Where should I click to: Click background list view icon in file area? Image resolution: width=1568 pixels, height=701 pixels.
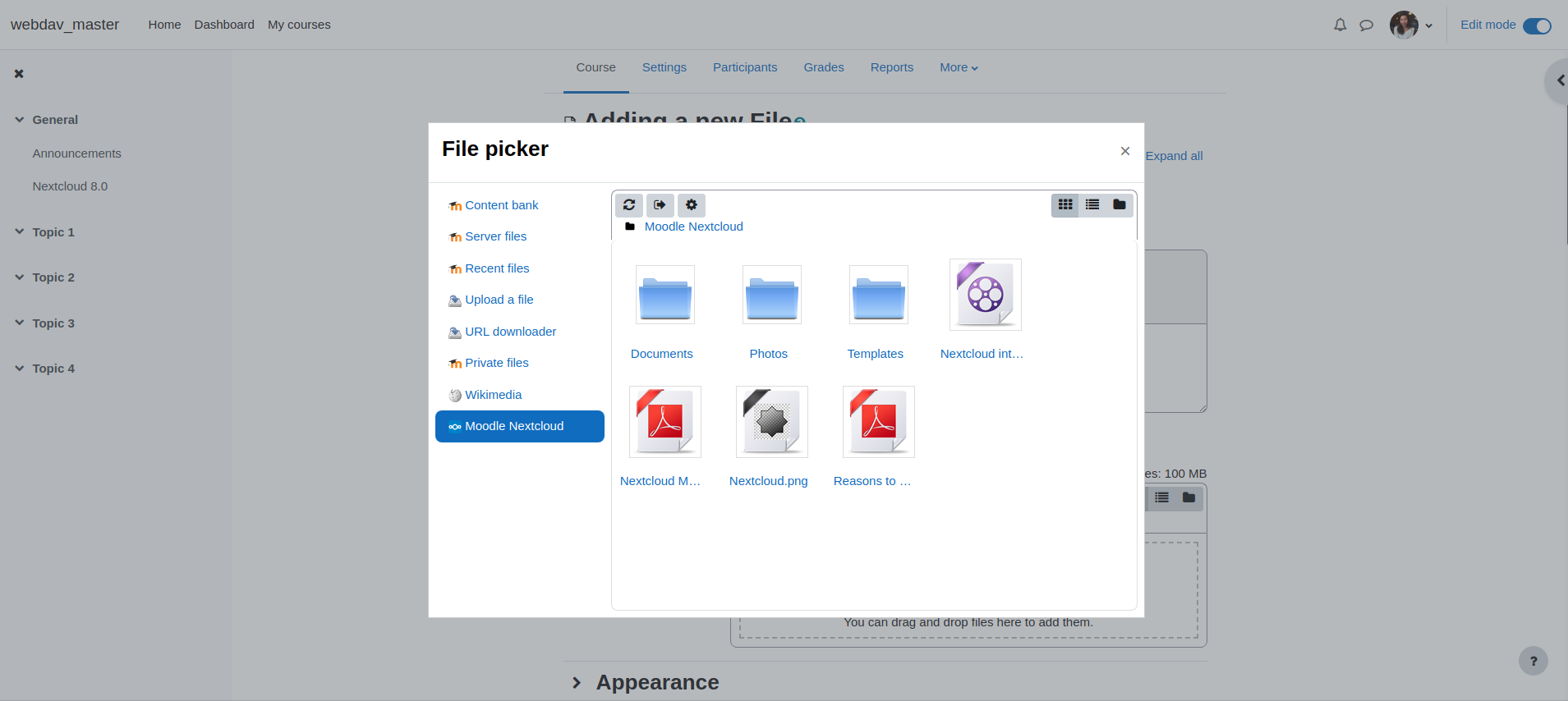[1161, 497]
